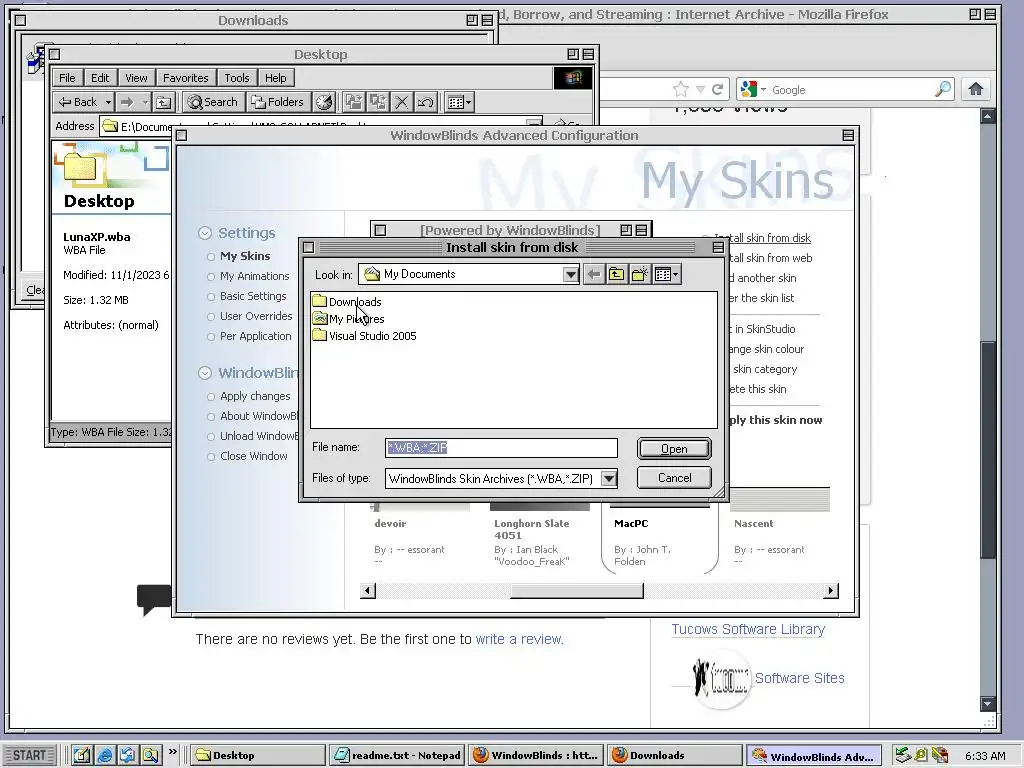Open Tools menu in Desktop window

tap(236, 78)
